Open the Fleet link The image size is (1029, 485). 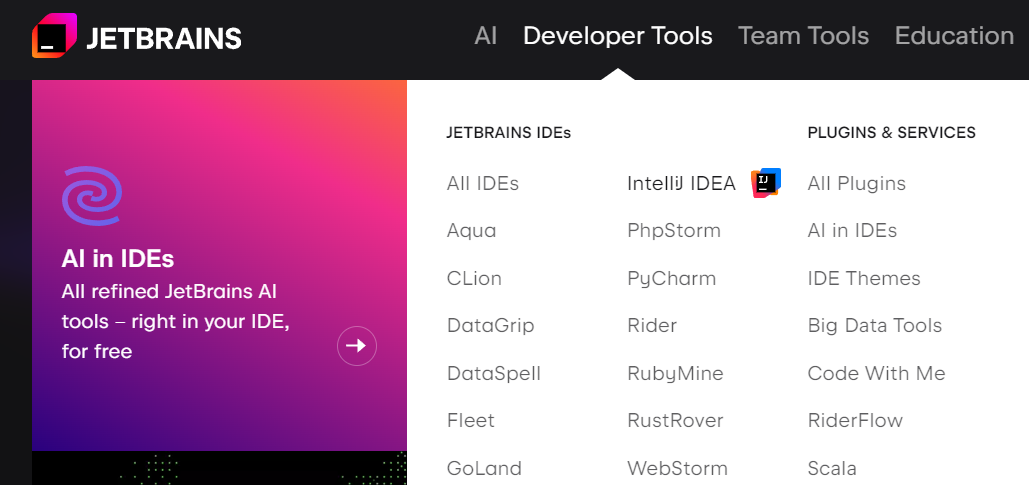[x=471, y=421]
